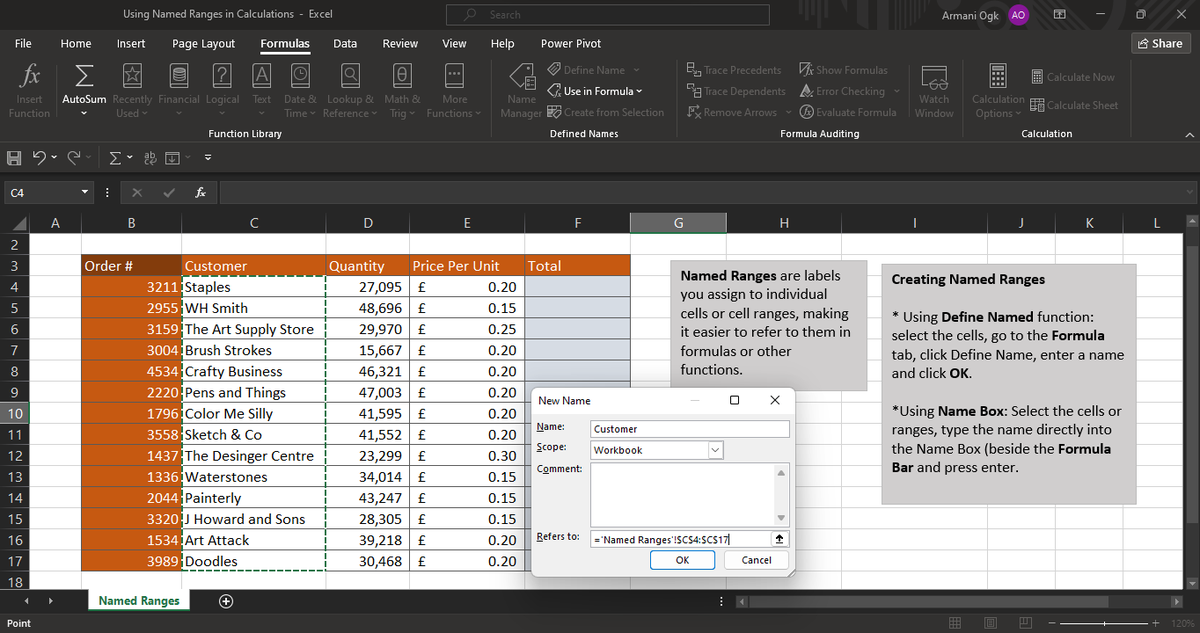Open More Functions menu

click(454, 92)
